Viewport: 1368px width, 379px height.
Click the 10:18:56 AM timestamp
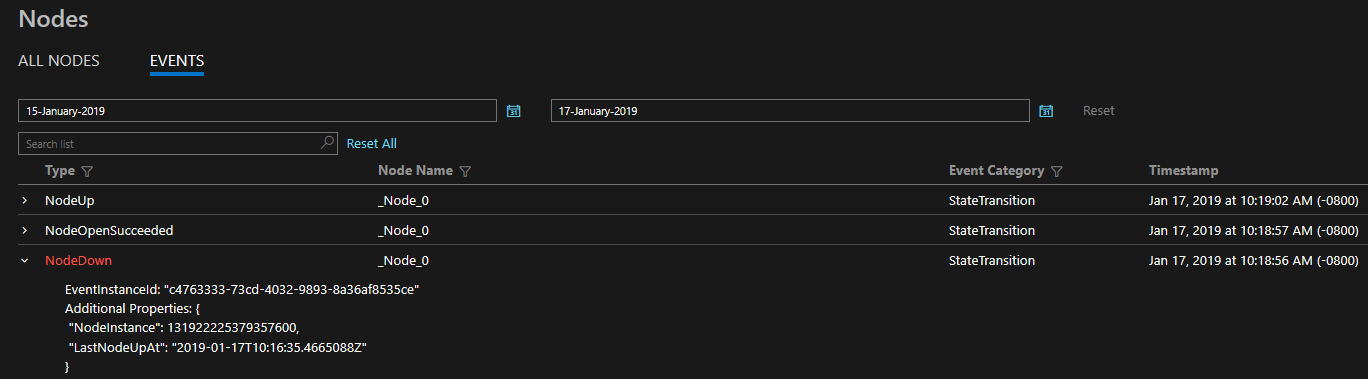(x=1254, y=261)
